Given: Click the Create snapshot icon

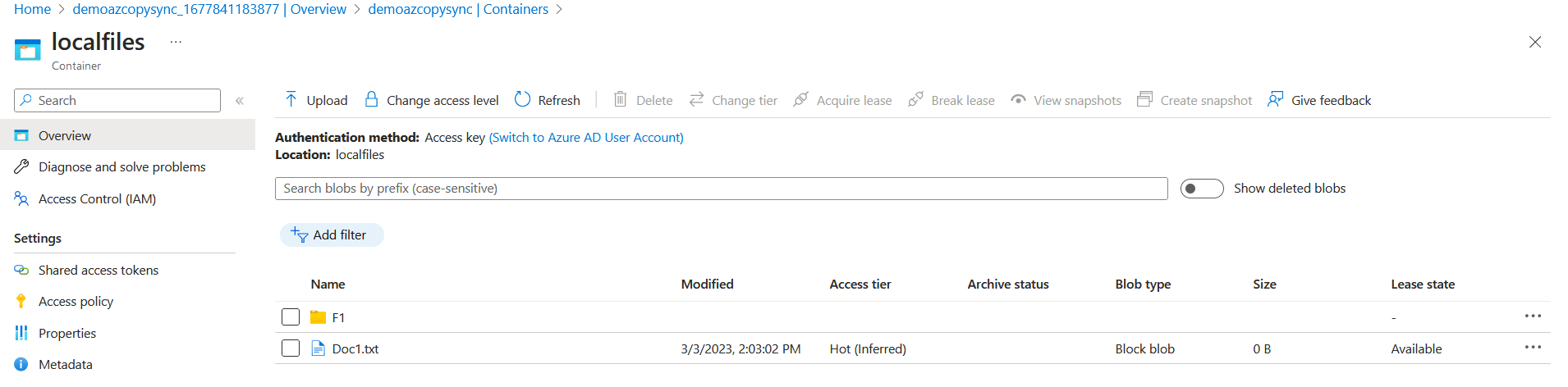Looking at the screenshot, I should (1144, 99).
